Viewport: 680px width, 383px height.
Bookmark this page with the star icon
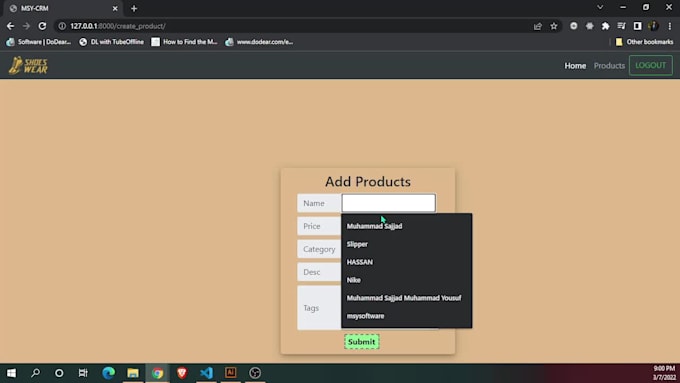click(554, 26)
